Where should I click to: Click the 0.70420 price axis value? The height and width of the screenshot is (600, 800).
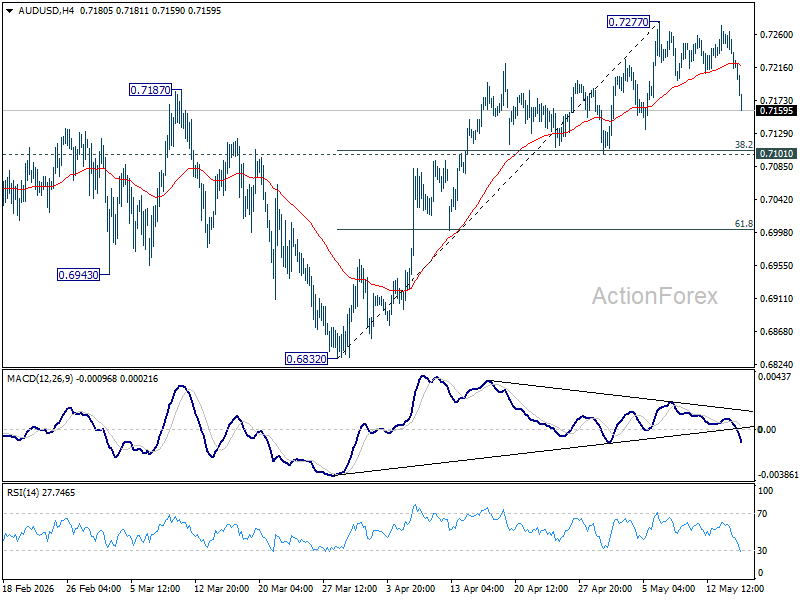(x=777, y=199)
